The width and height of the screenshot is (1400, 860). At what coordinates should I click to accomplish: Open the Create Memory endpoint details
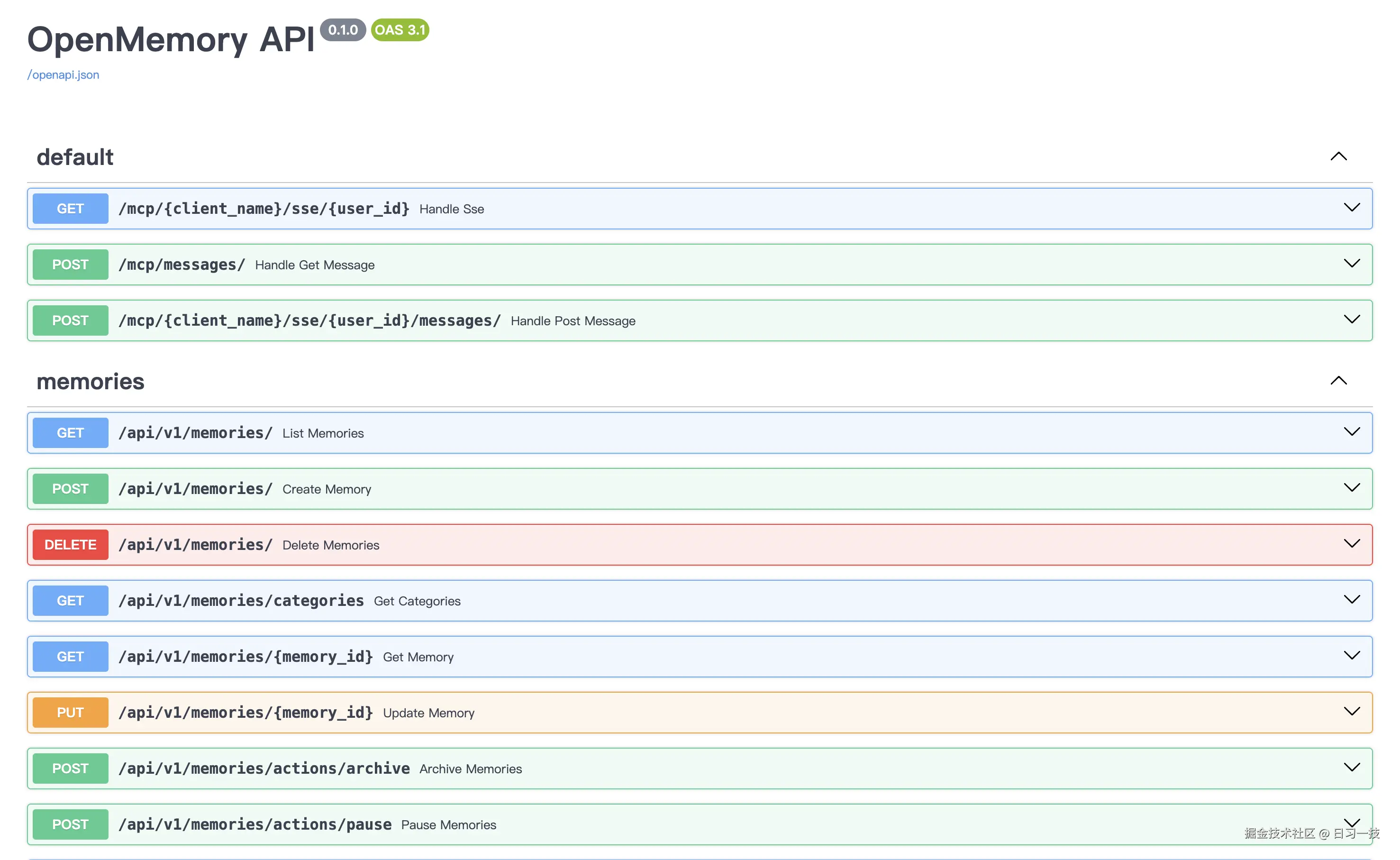coord(1352,487)
